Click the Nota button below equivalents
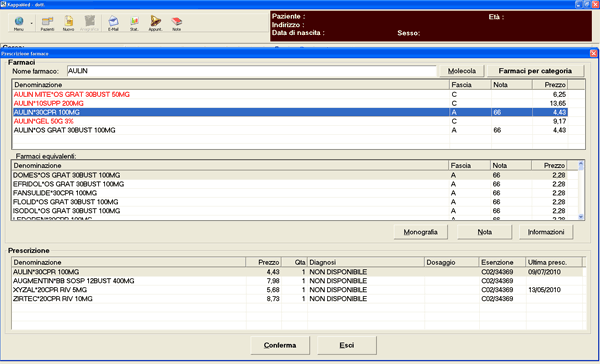This screenshot has width=600, height=364. [x=484, y=232]
